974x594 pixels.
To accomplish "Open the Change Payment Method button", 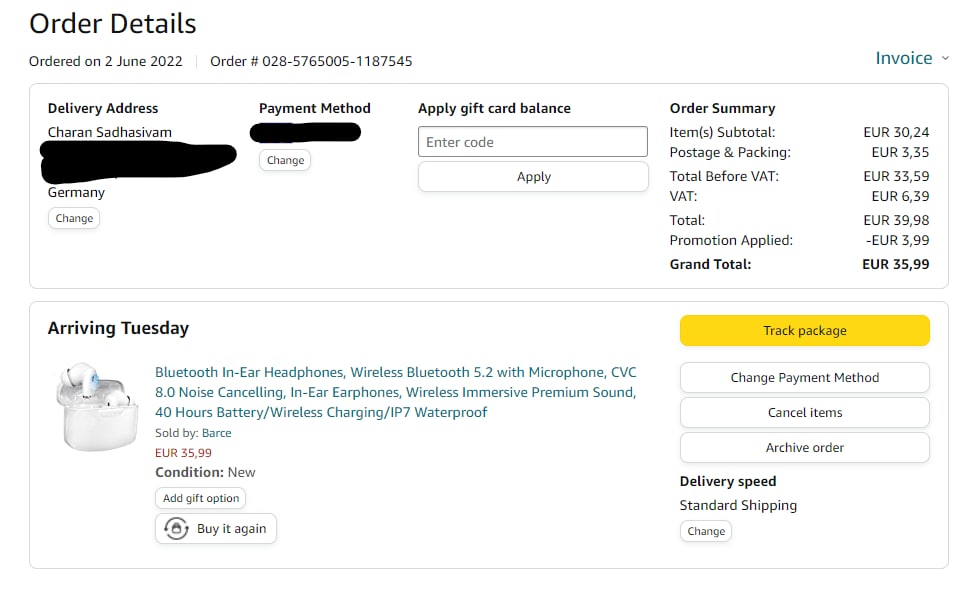I will [804, 378].
